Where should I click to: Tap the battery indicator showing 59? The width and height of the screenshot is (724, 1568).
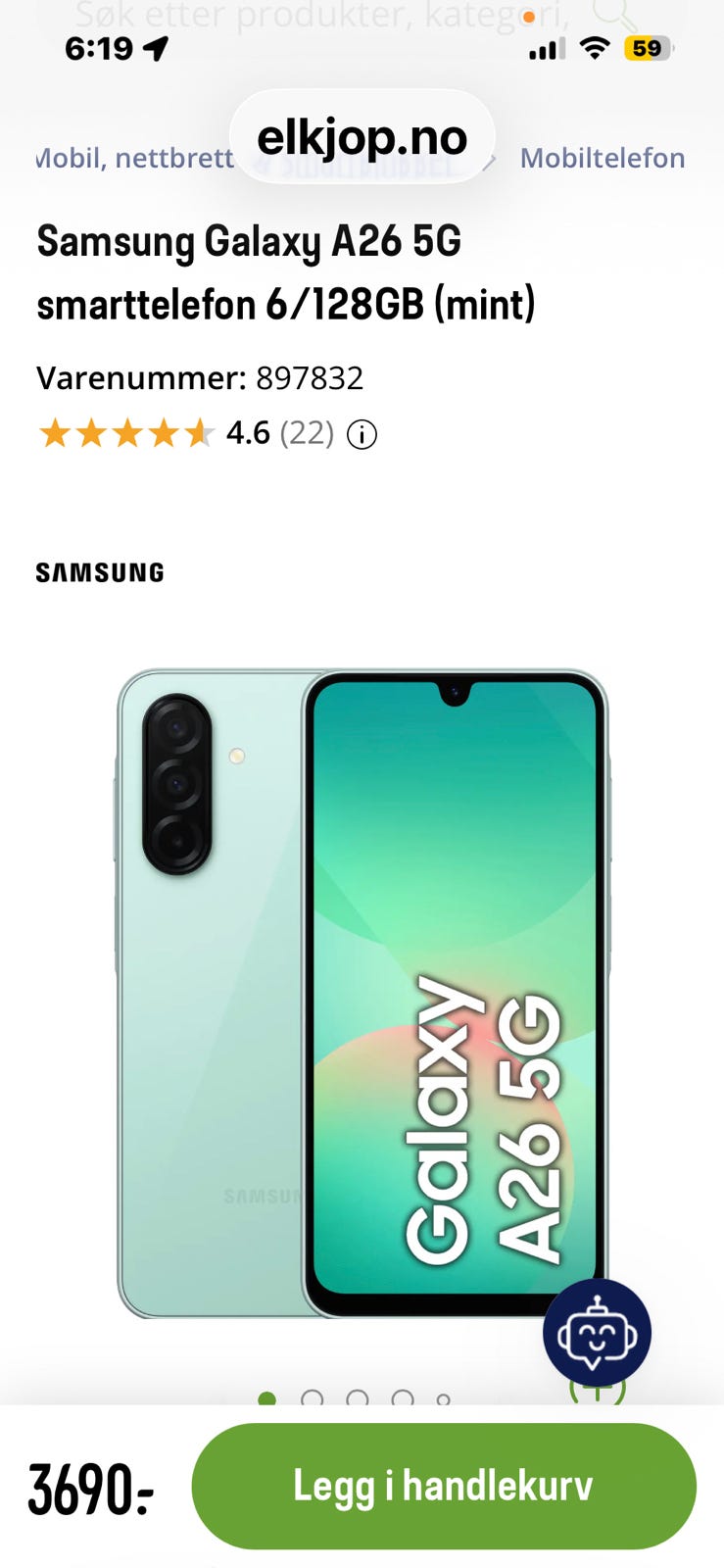(x=649, y=48)
